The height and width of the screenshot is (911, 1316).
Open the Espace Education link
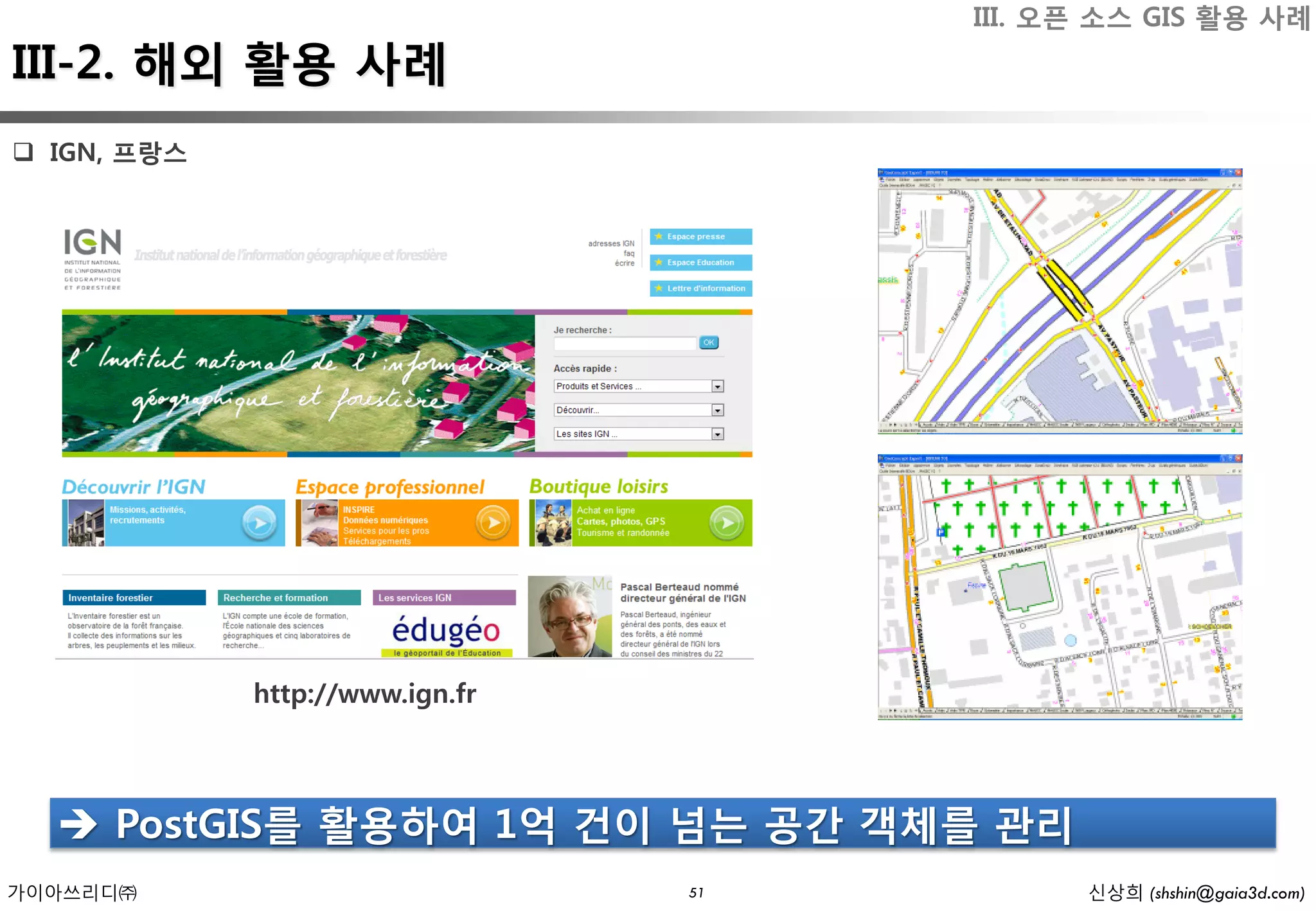pos(701,262)
